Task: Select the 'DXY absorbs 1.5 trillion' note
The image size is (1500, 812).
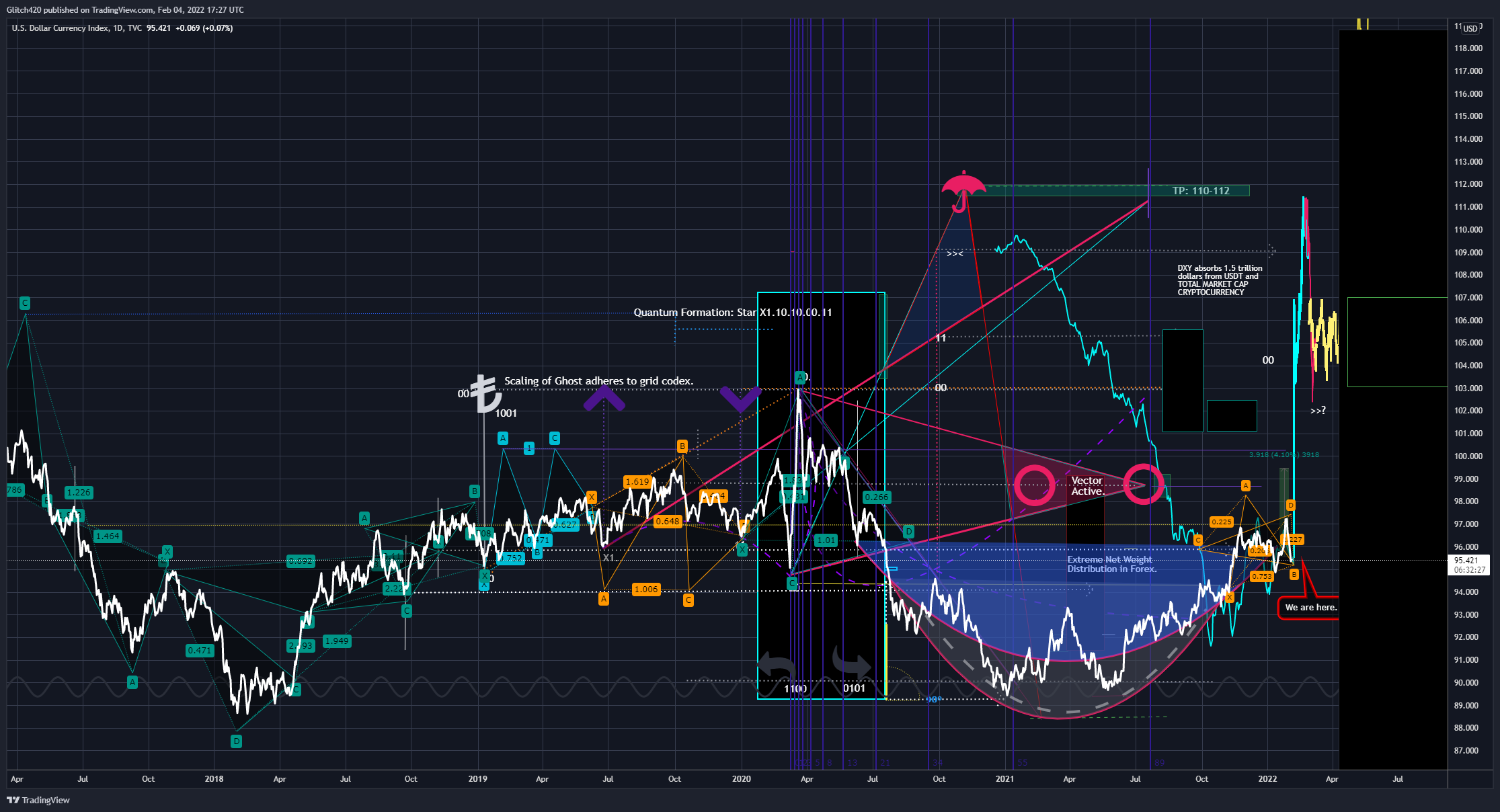Action: [x=1220, y=280]
